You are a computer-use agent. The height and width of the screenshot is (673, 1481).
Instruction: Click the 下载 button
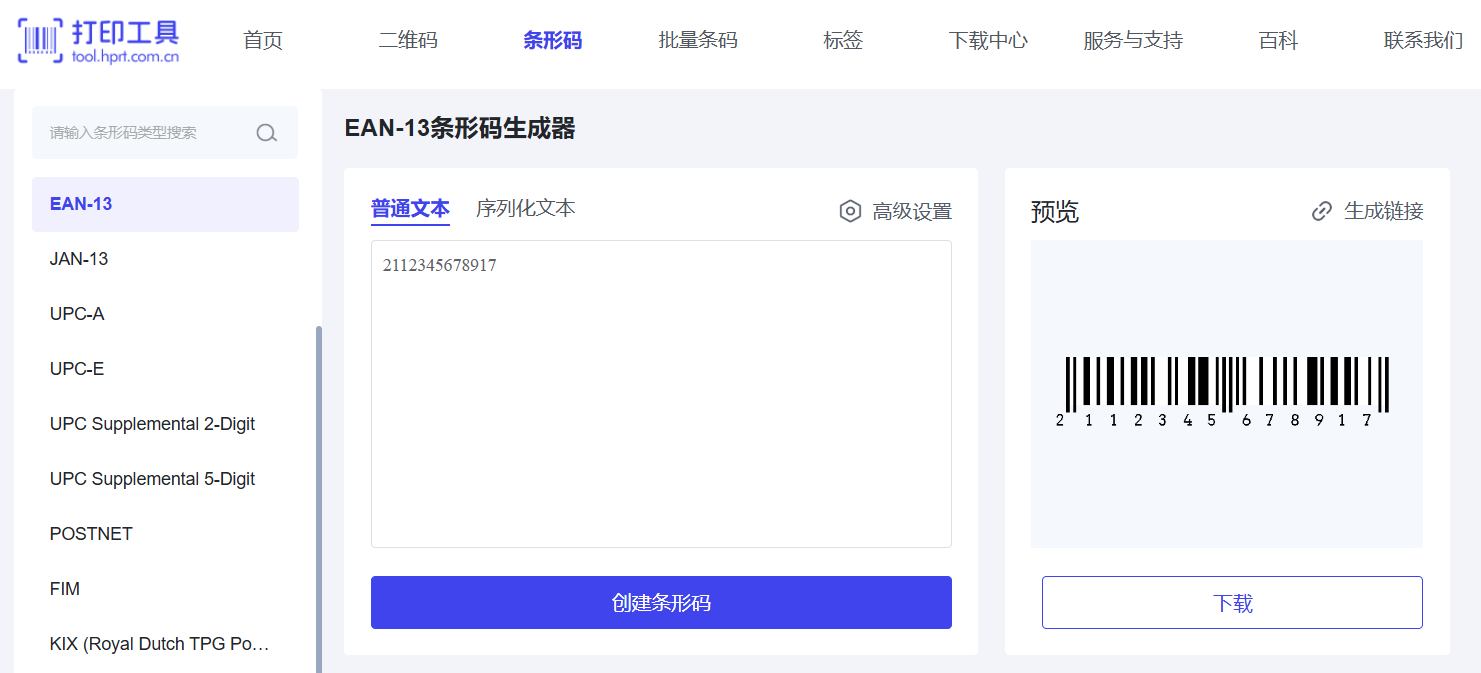point(1232,602)
